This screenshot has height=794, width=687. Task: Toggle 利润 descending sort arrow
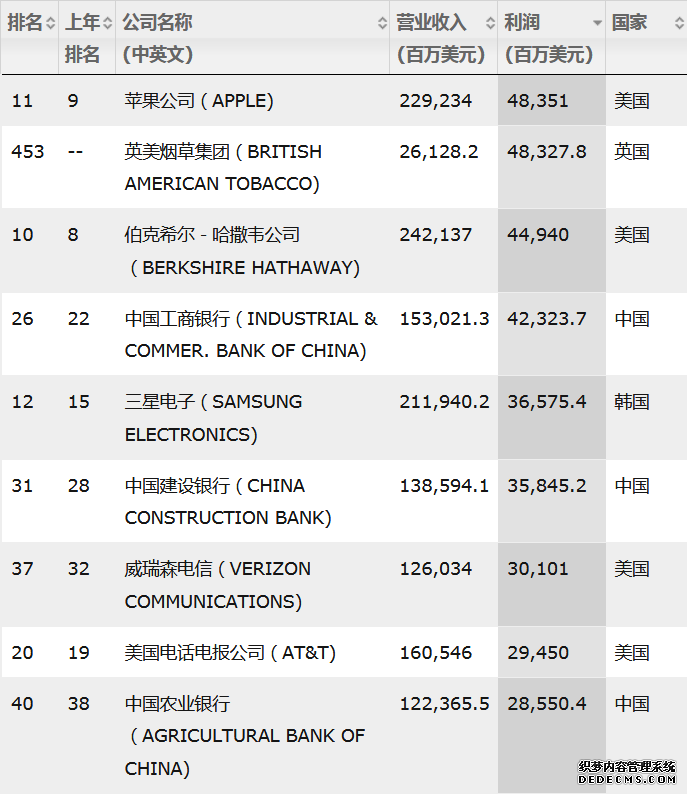(x=597, y=23)
